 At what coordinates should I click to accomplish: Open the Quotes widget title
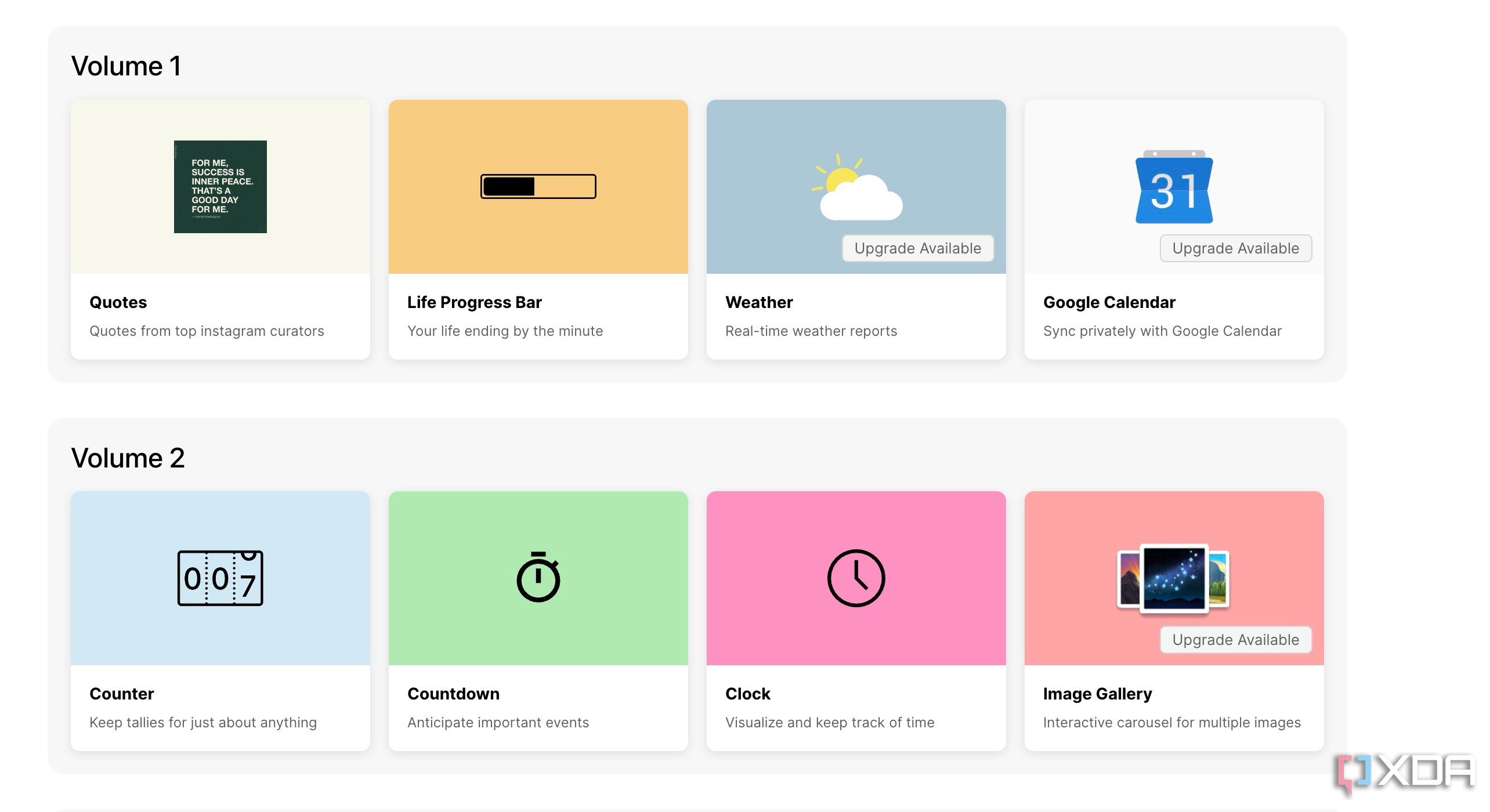click(x=118, y=302)
